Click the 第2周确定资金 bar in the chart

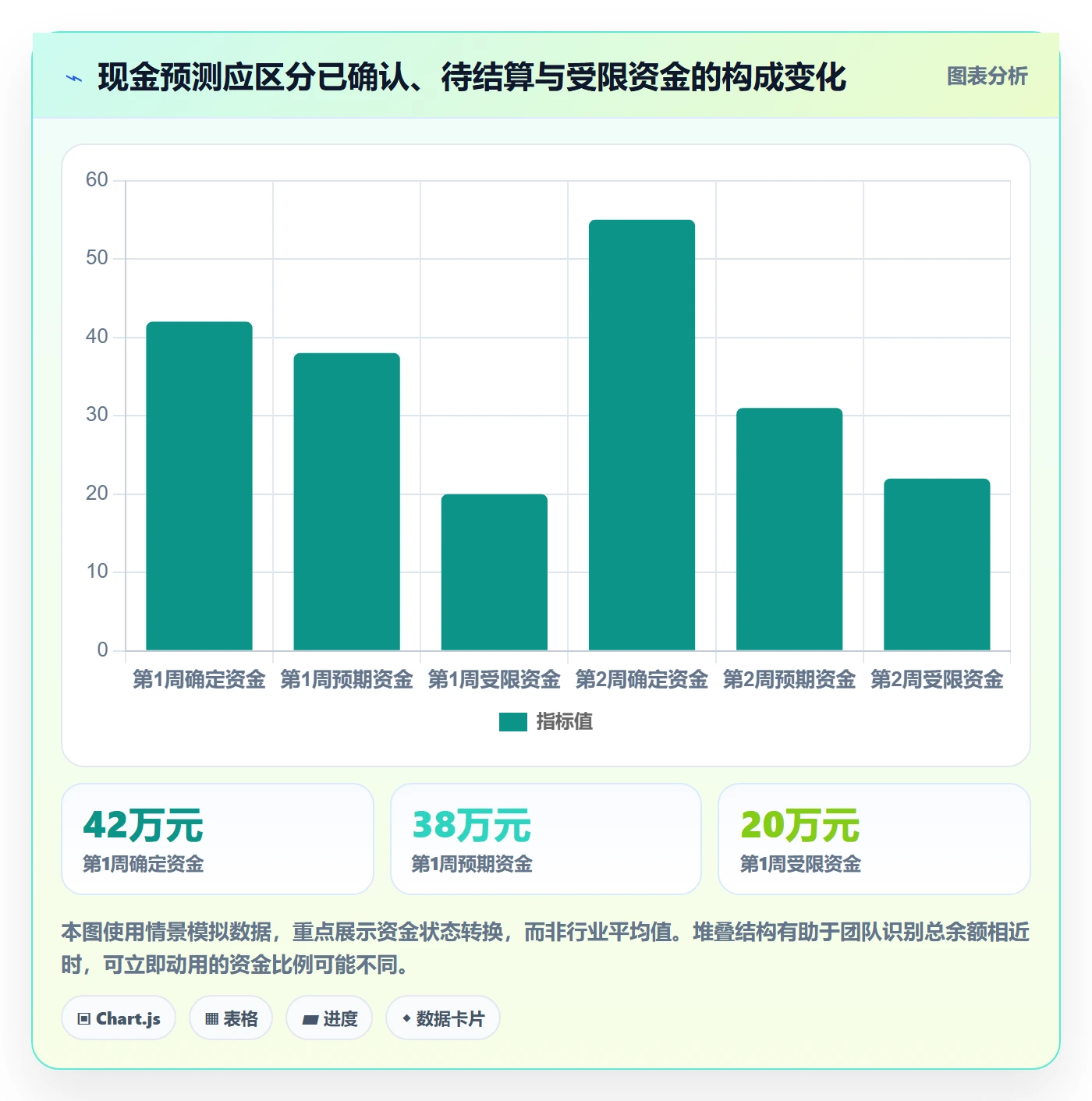tap(642, 435)
